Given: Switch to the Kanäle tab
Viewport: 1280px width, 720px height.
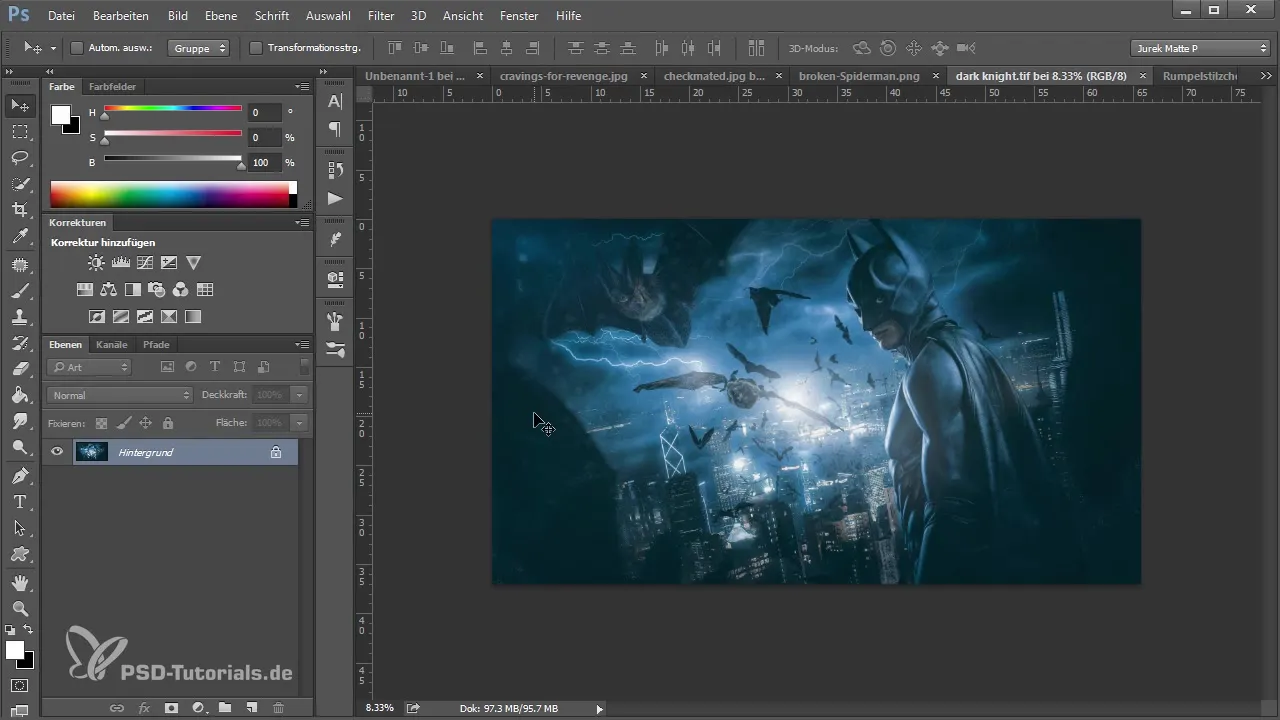Looking at the screenshot, I should click(x=112, y=345).
